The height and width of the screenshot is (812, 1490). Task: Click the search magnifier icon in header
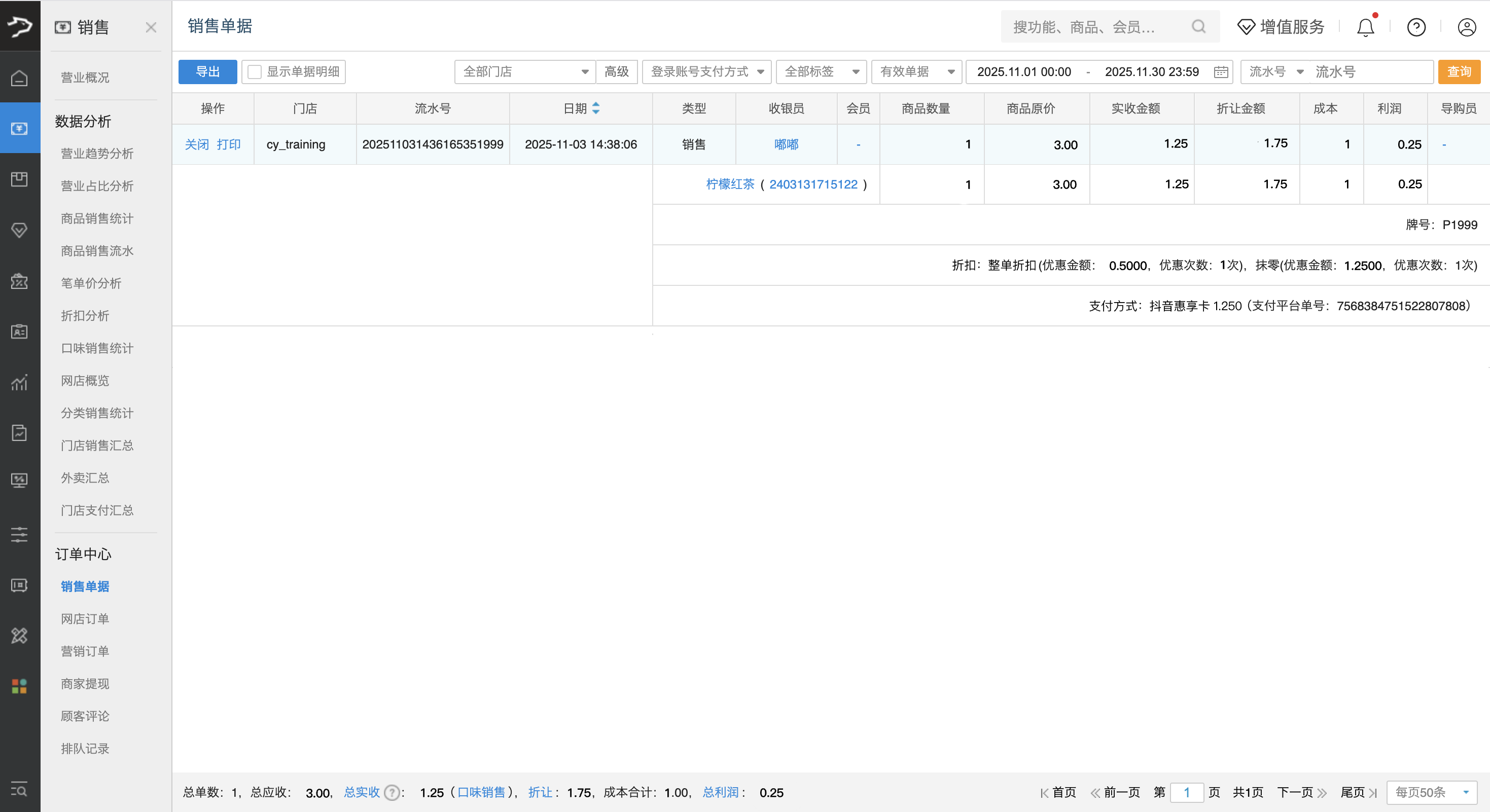1198,26
